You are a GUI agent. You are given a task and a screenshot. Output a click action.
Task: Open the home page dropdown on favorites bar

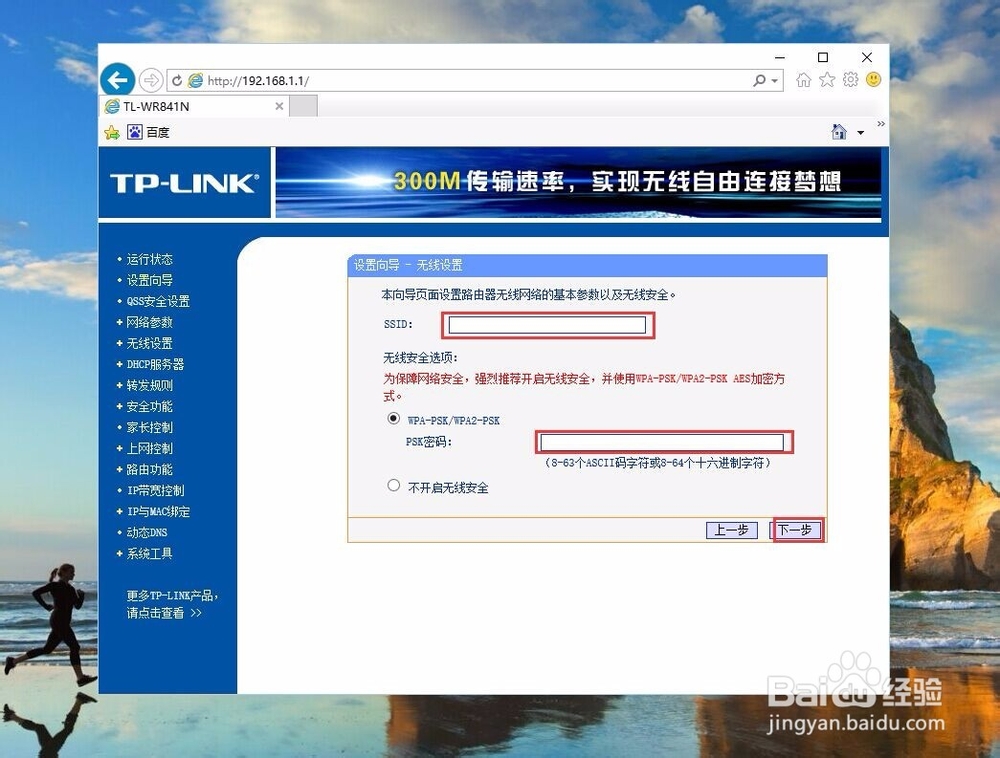858,131
